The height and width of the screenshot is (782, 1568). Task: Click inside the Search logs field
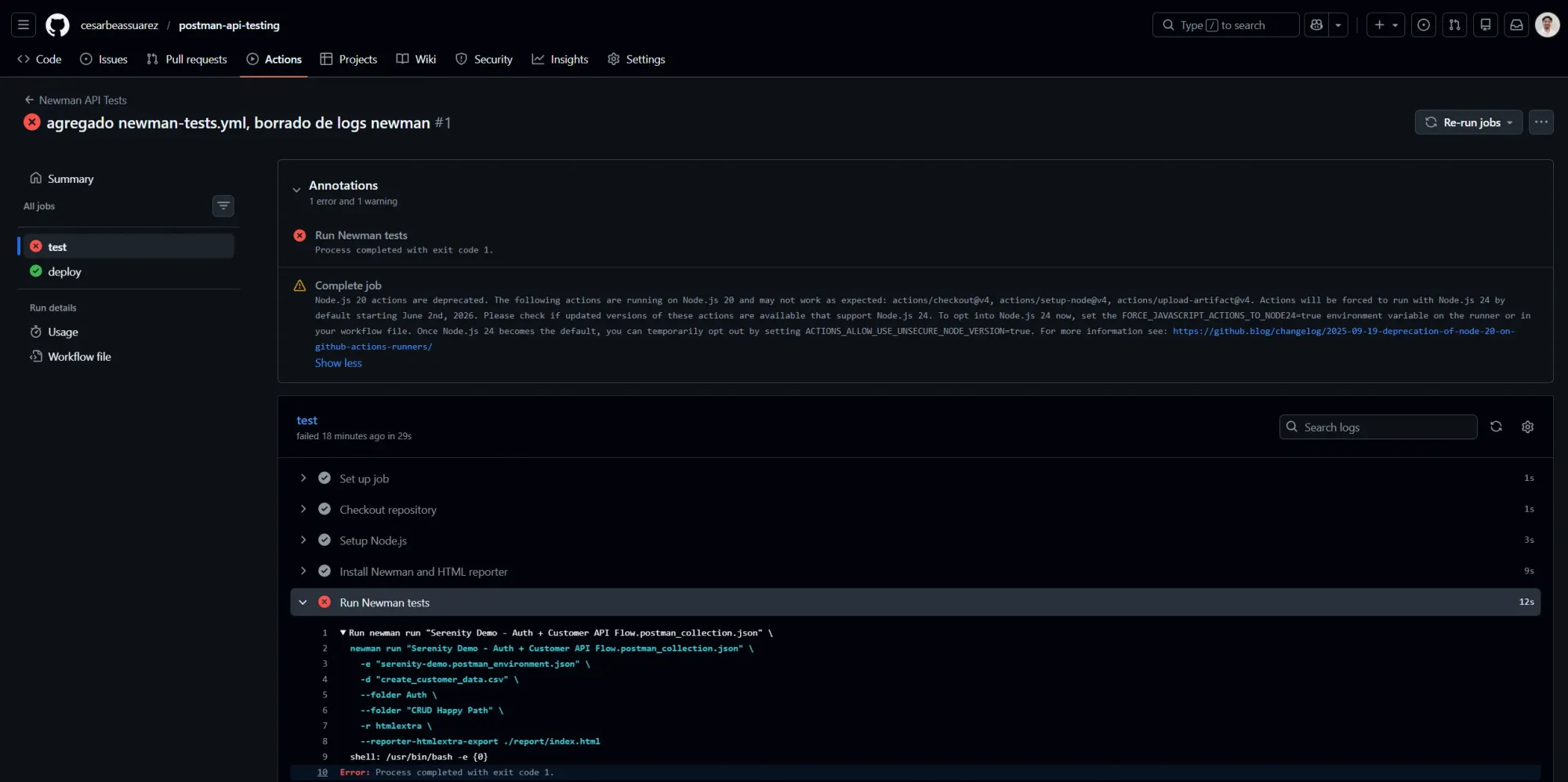click(x=1377, y=427)
